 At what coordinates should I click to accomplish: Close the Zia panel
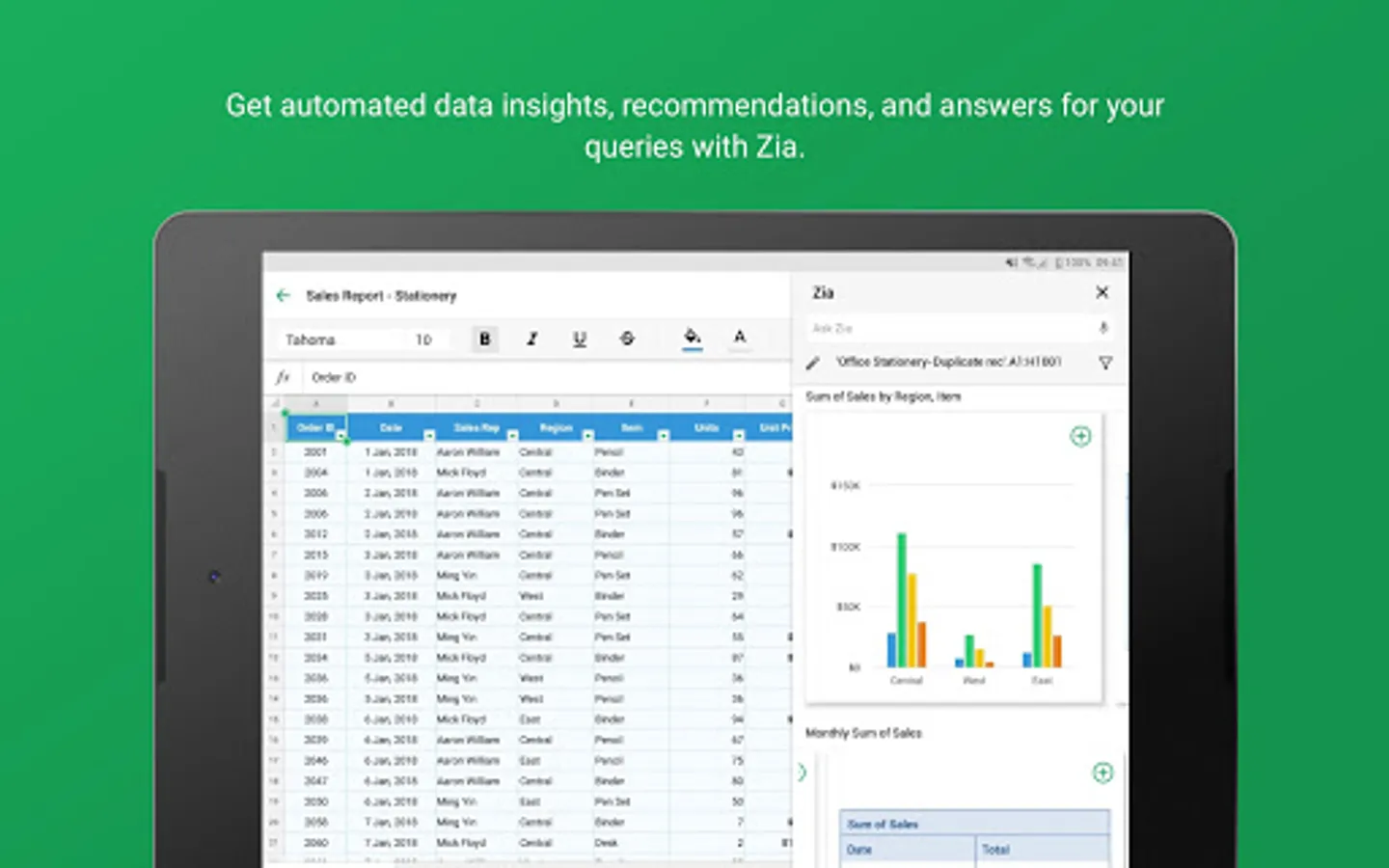1103,292
